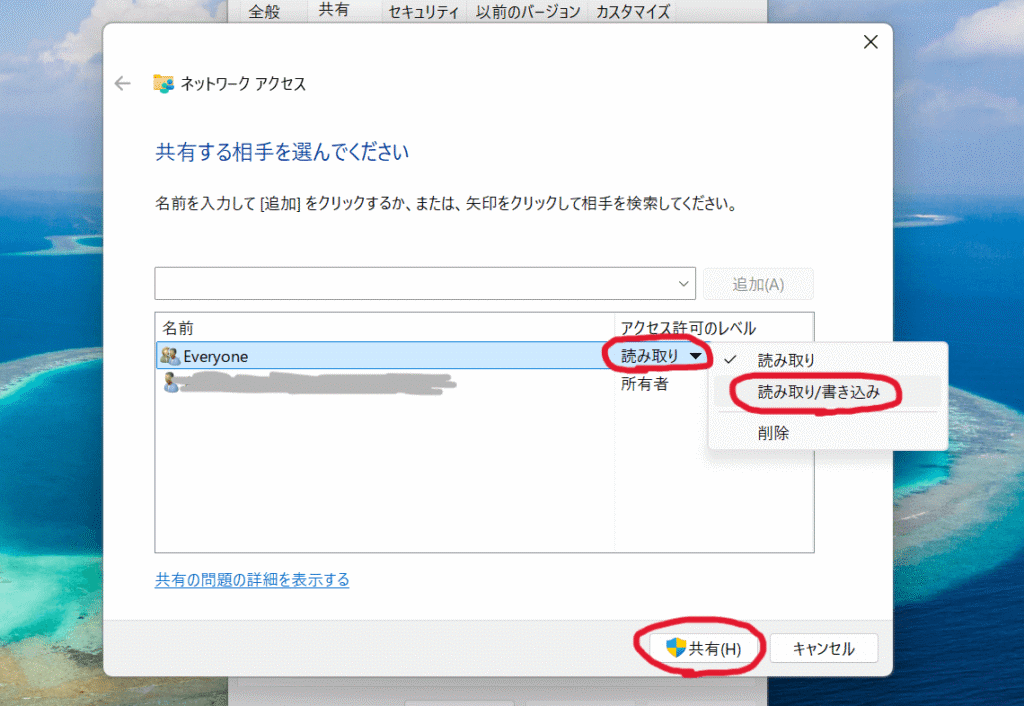
Task: Switch to the 共有 tab
Action: coord(334,12)
